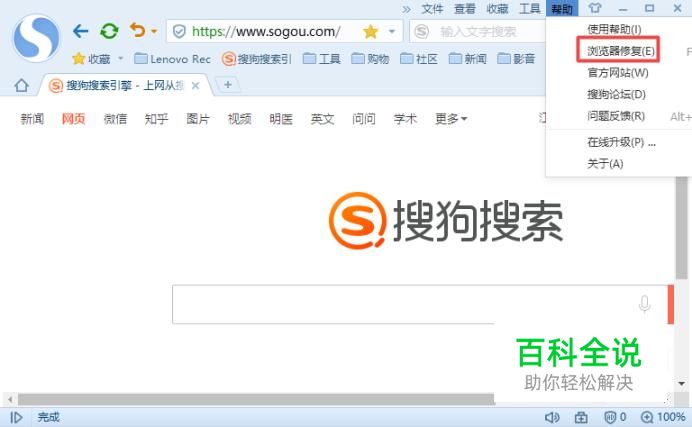Open the 影音 bookmark folder
692x427 pixels.
coord(516,59)
